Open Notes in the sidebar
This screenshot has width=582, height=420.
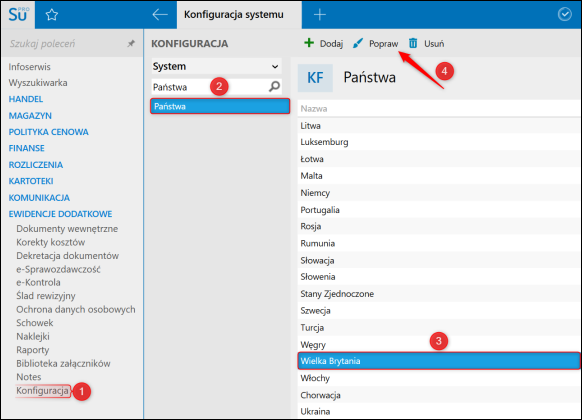pyautogui.click(x=29, y=377)
